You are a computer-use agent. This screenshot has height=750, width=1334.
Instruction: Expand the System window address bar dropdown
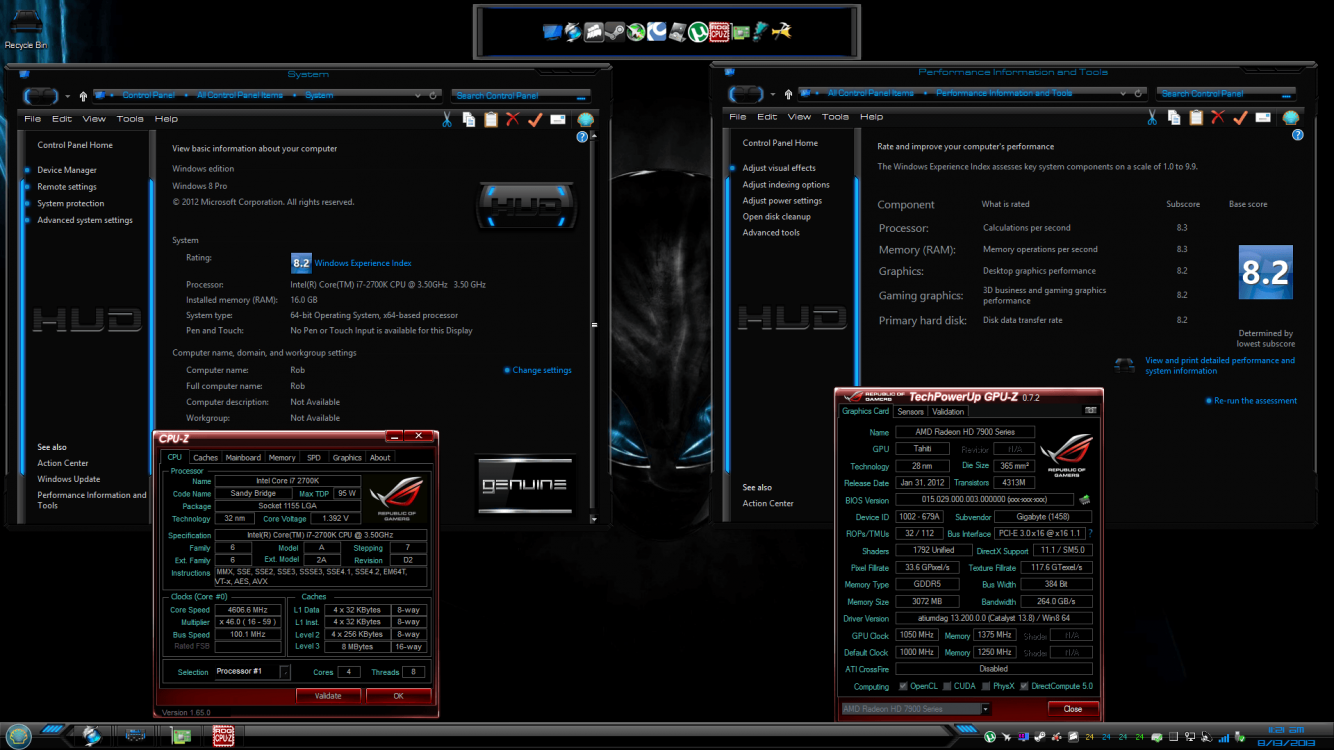[417, 96]
